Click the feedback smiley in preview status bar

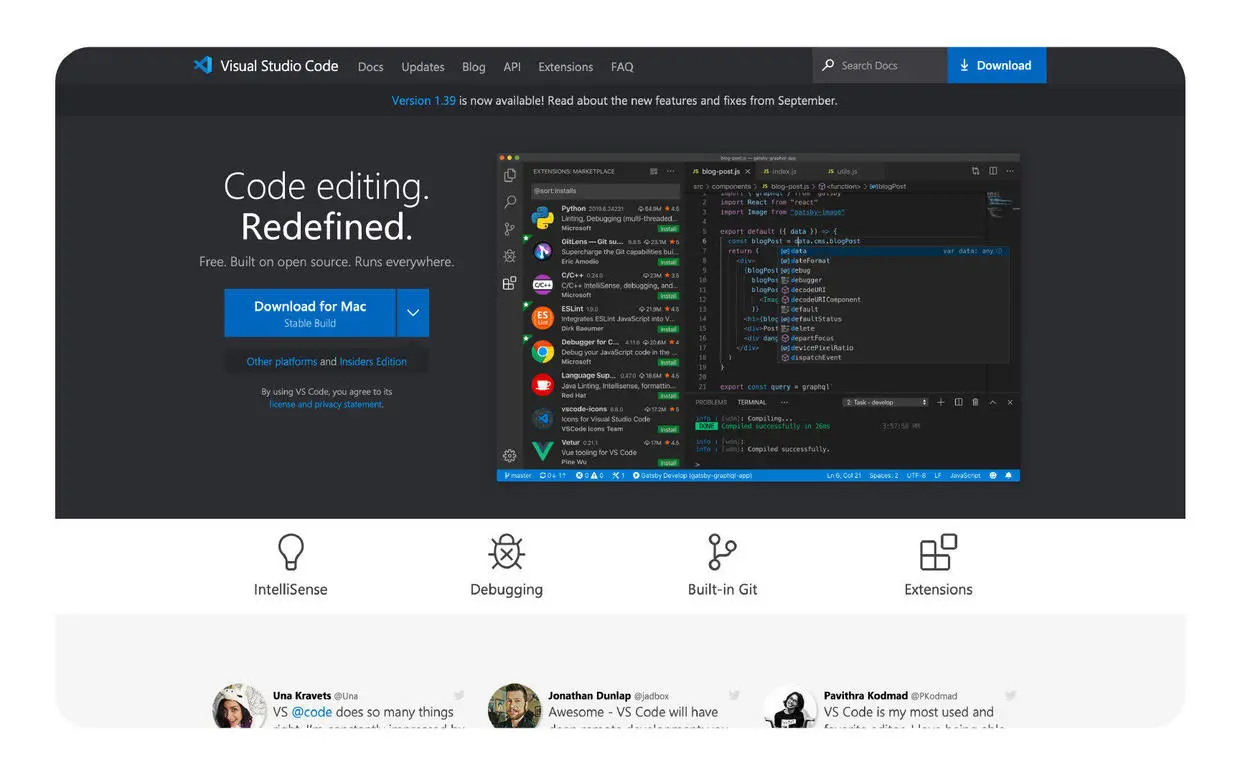pos(992,475)
